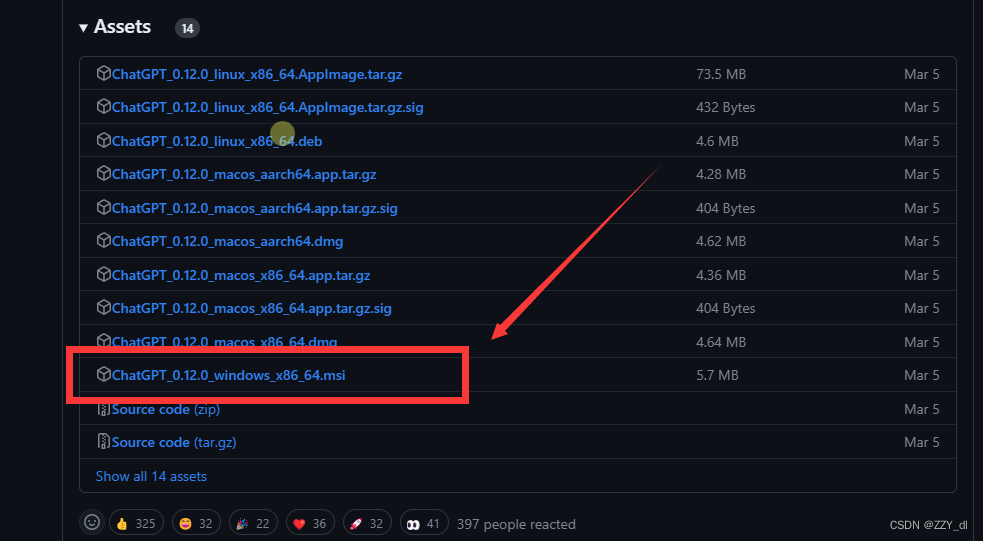Click package icon beside linux AppImage.tar.gz.sig

(103, 107)
